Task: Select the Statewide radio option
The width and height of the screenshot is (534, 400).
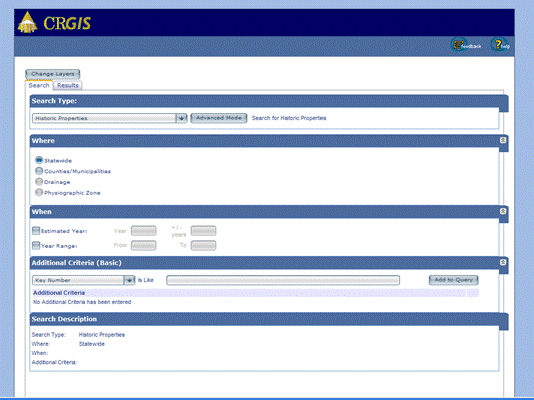Action: coord(39,160)
